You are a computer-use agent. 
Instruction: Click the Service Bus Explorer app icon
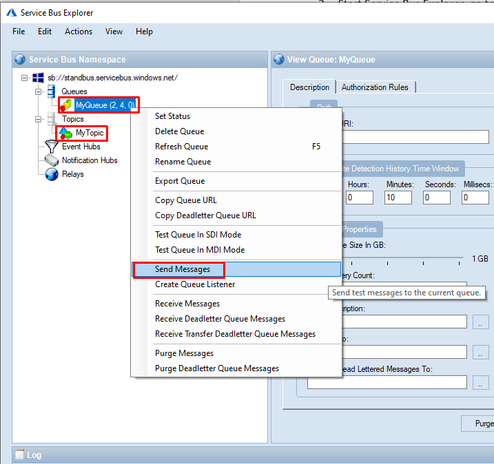pos(11,13)
